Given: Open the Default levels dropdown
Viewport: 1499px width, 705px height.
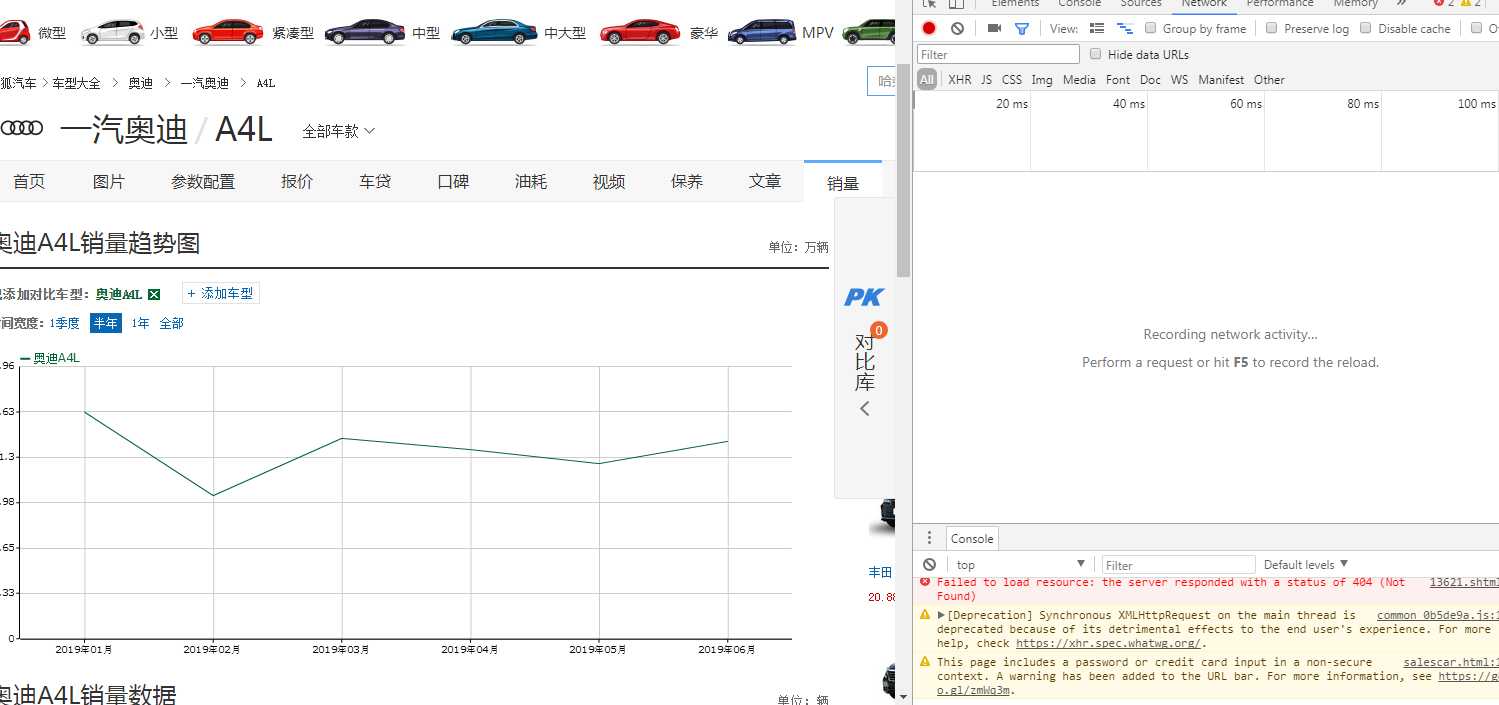Looking at the screenshot, I should tap(1306, 565).
